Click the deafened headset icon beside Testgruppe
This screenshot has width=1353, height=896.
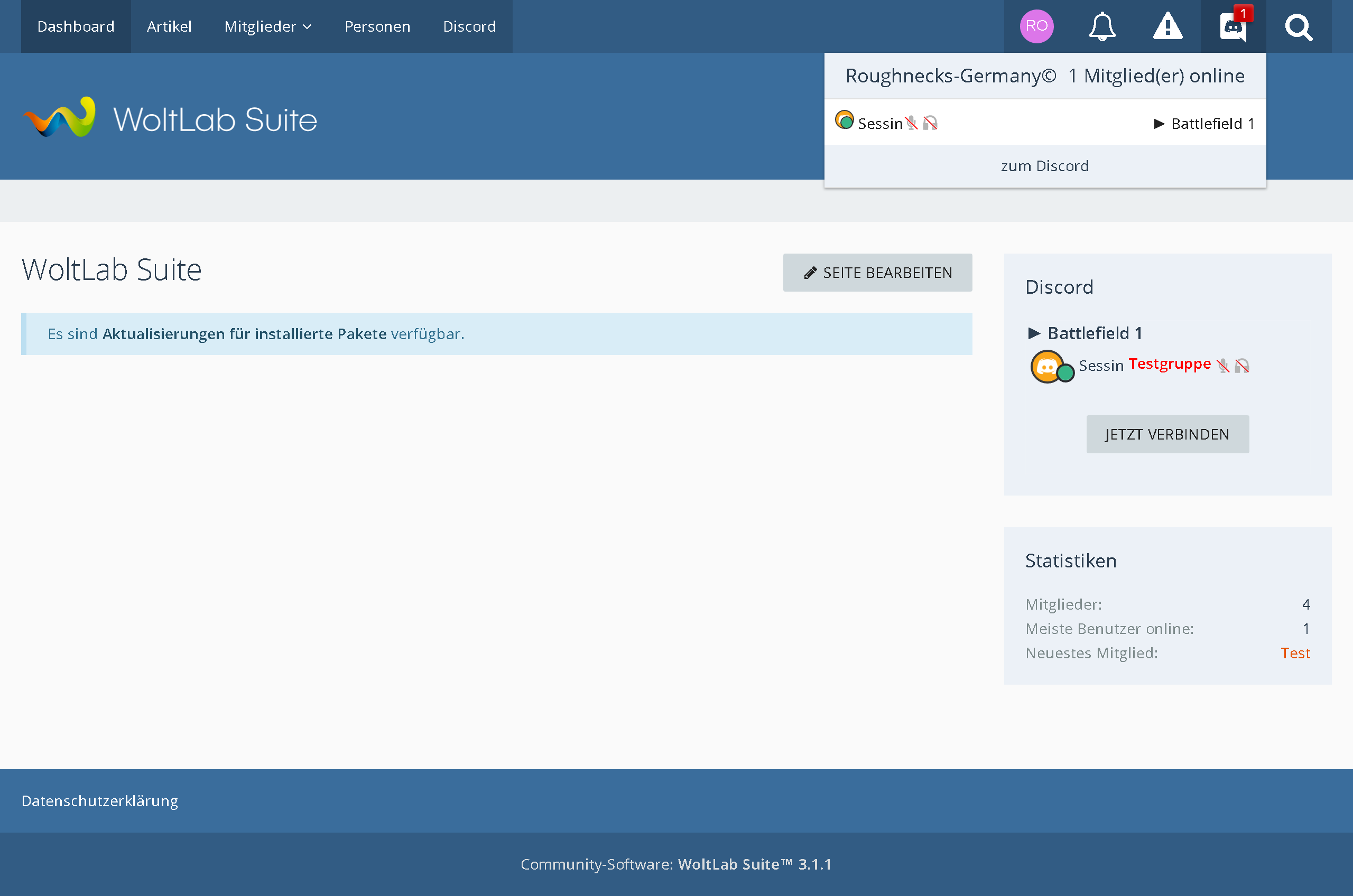click(x=1242, y=365)
